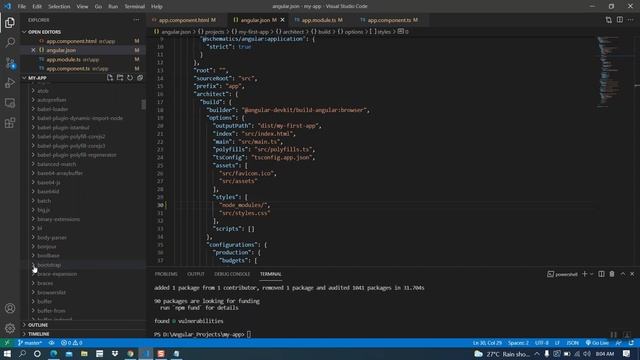Split the editor to the right
Viewport: 640px width, 360px height.
pyautogui.click(x=620, y=20)
